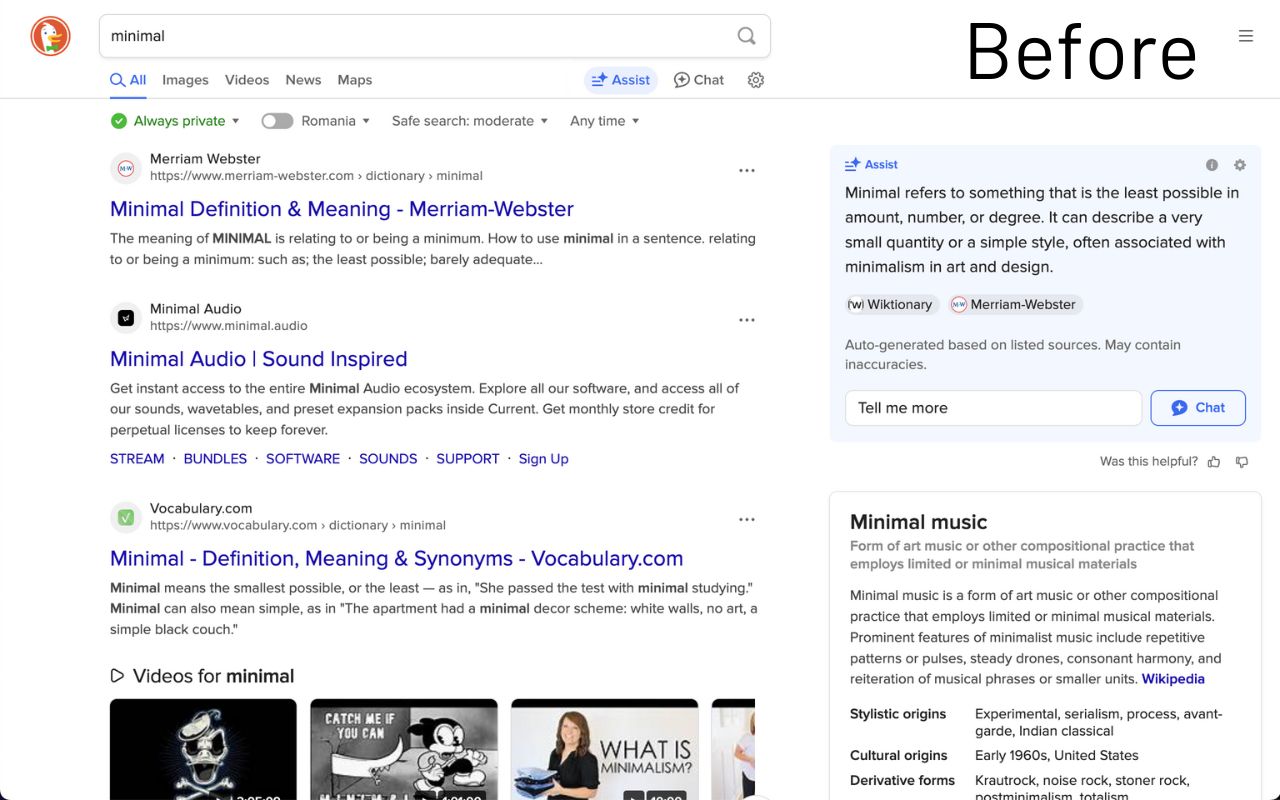This screenshot has height=800, width=1280.
Task: Switch to the News tab
Action: coord(303,80)
